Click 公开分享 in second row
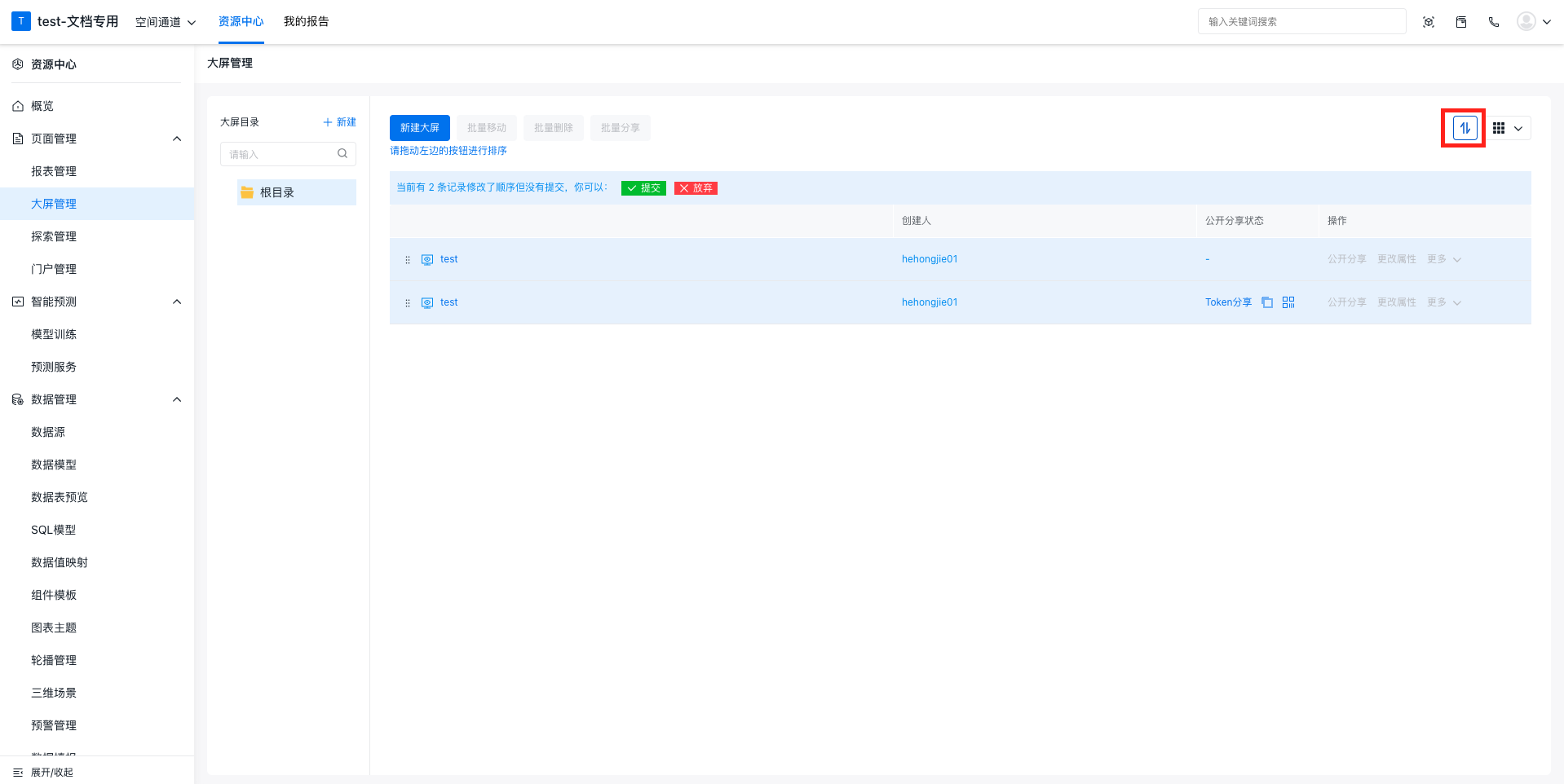Viewport: 1564px width, 784px height. click(1347, 302)
